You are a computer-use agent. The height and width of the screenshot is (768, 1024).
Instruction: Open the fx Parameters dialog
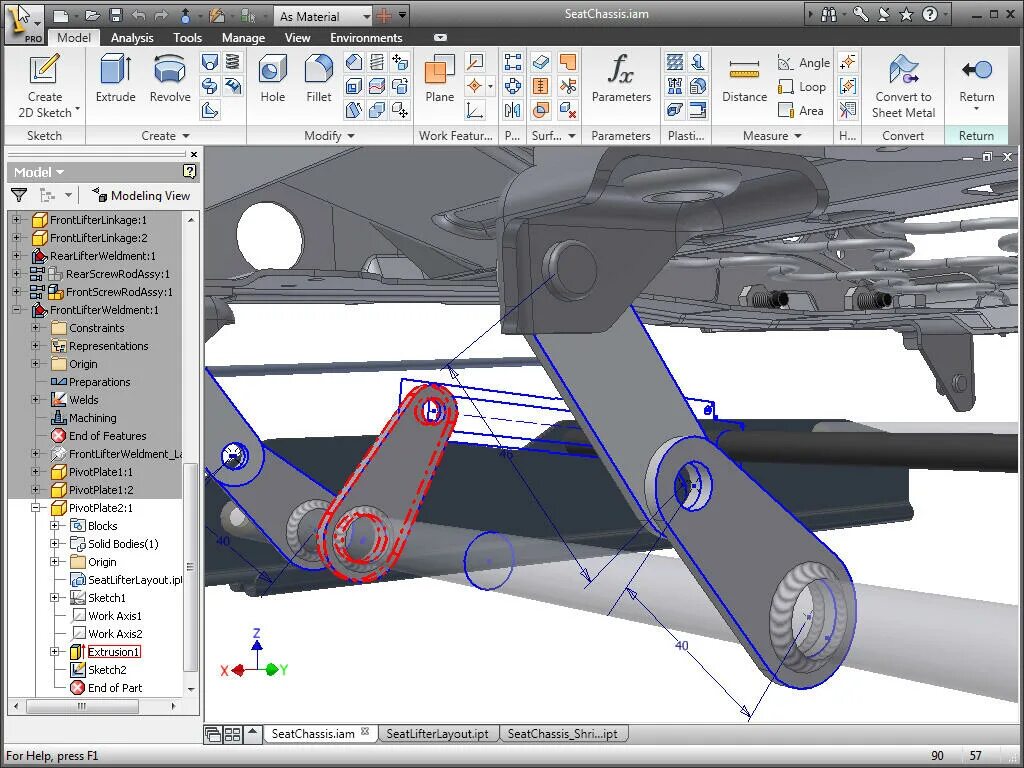(x=621, y=78)
